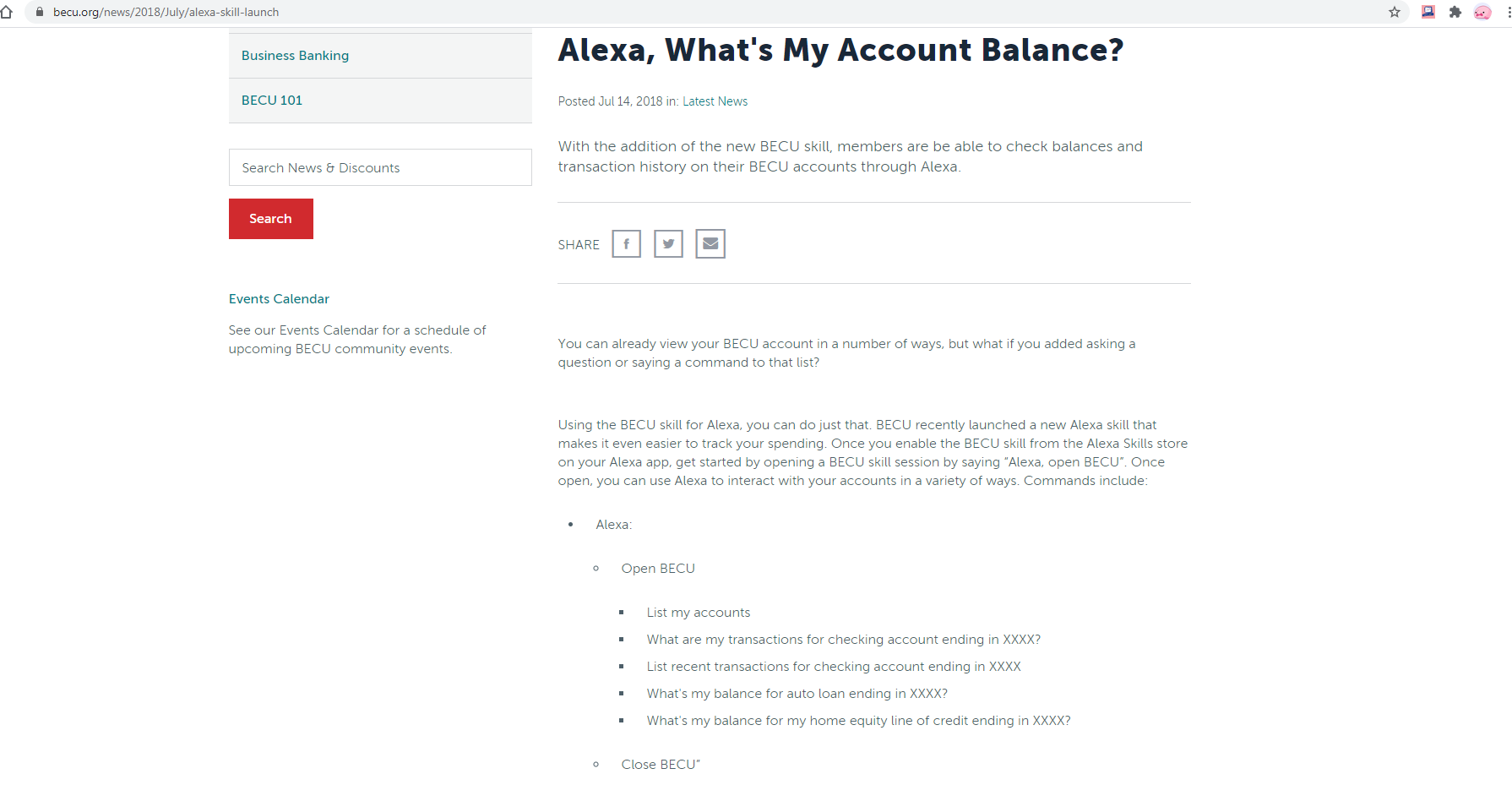Viewport: 1512px width, 785px height.
Task: Share article on Twitter
Action: (x=668, y=244)
